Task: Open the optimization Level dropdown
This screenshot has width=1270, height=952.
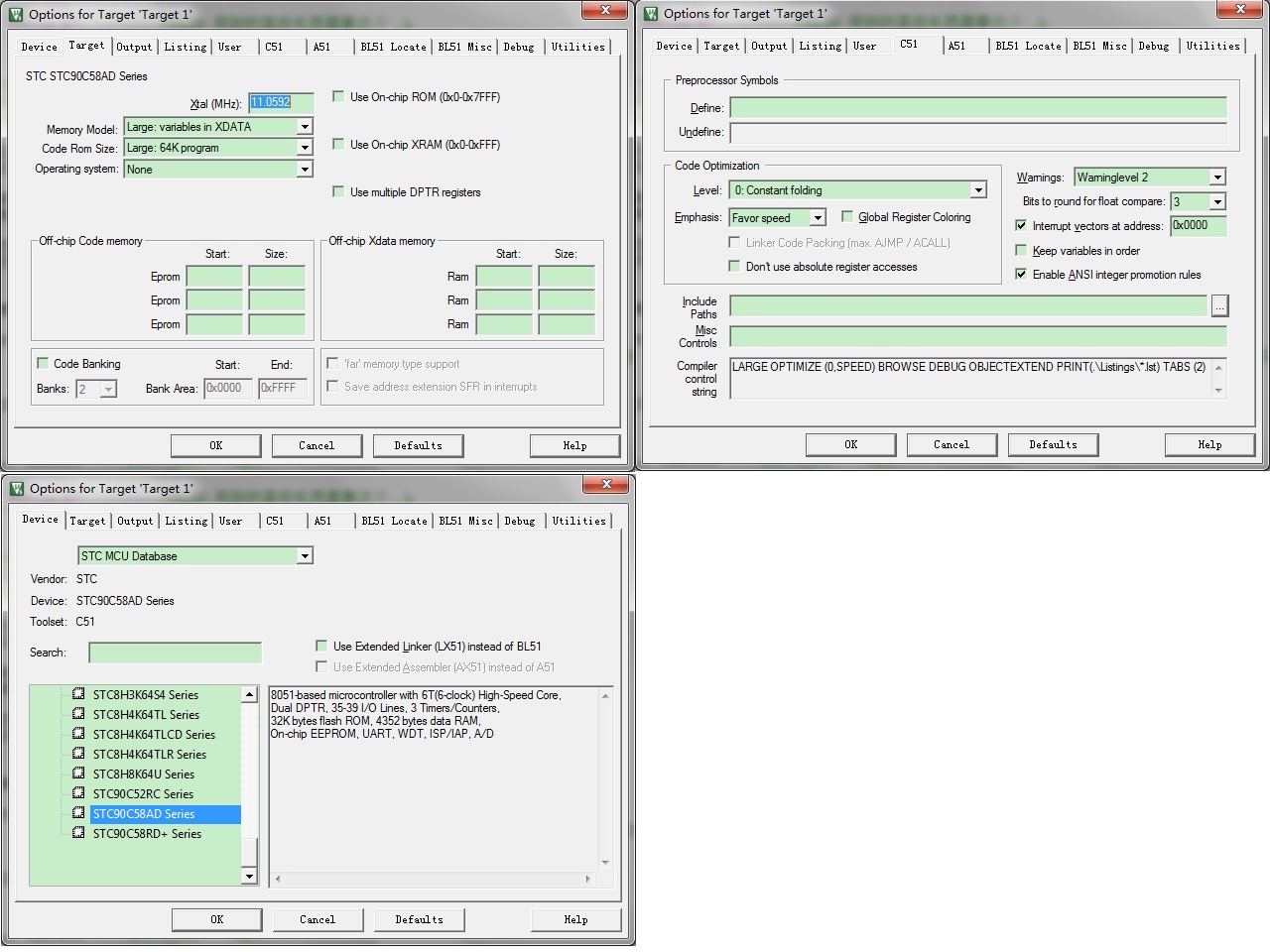Action: point(978,190)
